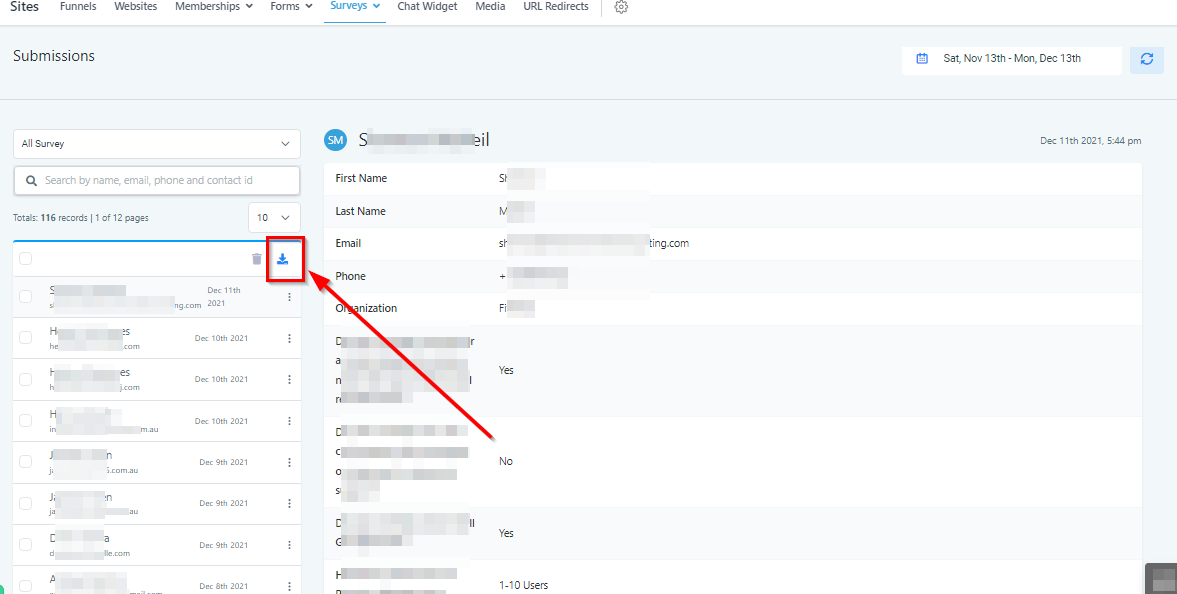Screen dimensions: 1177x594
Task: Check the Dec 11th 2021 submission checkbox
Action: (x=26, y=297)
